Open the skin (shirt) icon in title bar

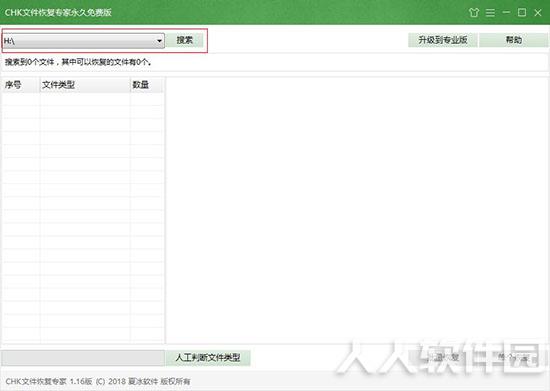pos(474,13)
